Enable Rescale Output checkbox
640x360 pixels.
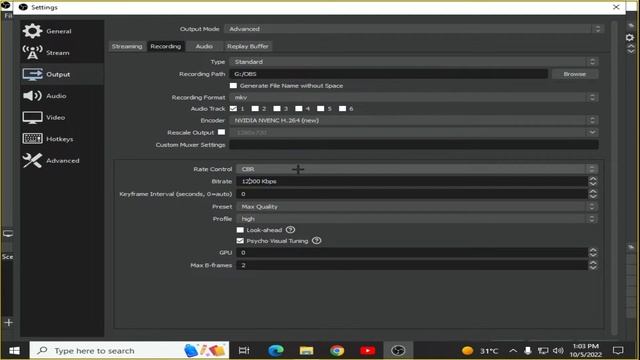coord(221,132)
